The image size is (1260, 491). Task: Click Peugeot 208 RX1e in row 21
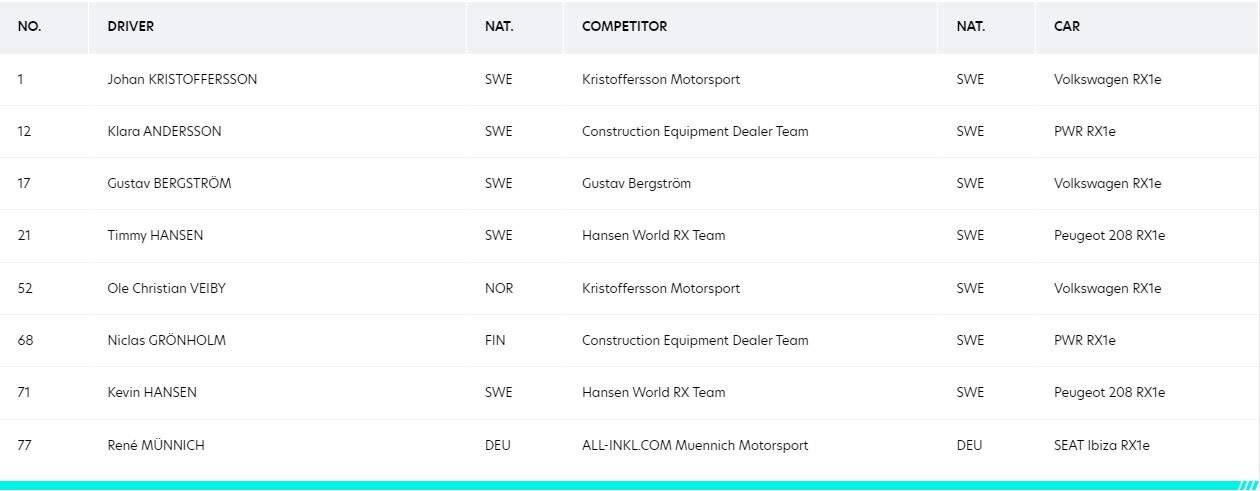coord(1110,235)
